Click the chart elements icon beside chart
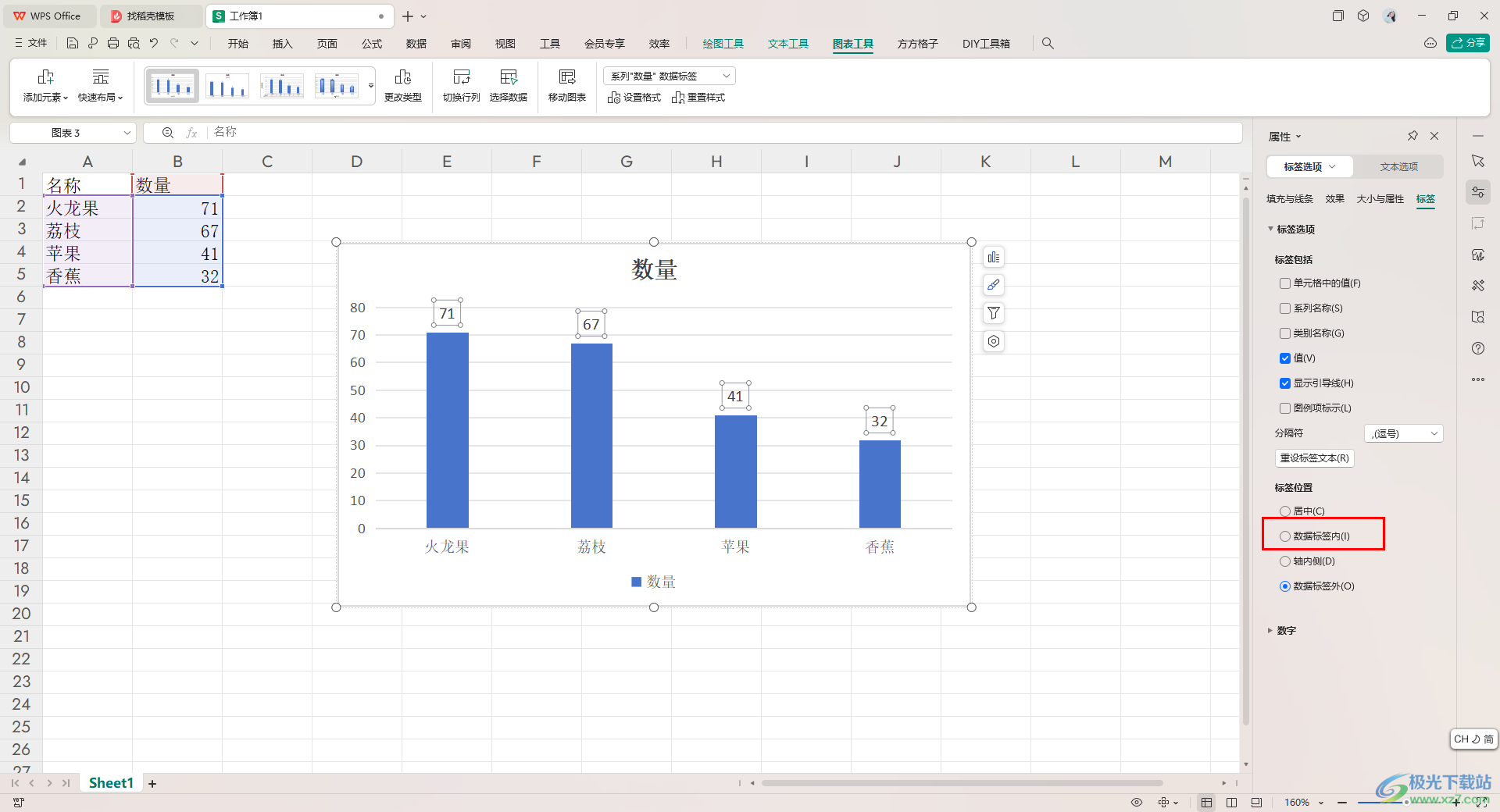 click(994, 258)
